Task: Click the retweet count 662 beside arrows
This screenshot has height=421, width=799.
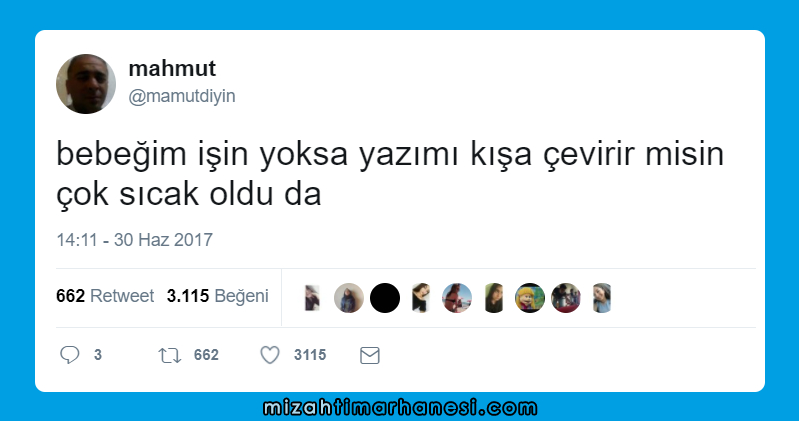Action: pos(206,355)
